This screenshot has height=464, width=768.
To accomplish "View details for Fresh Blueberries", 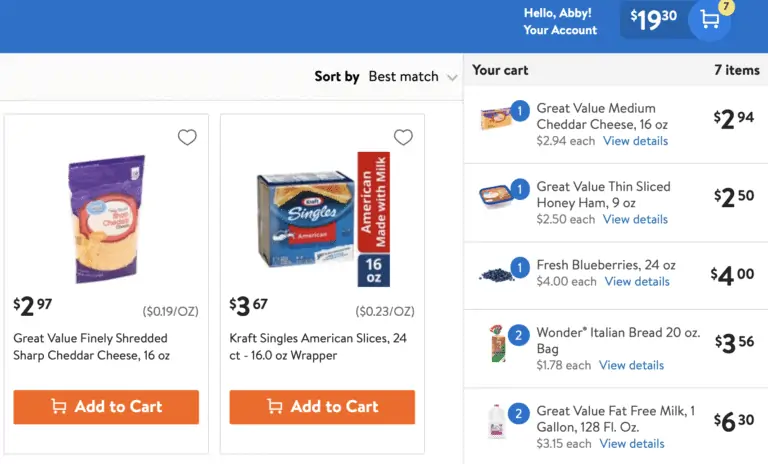I will pos(637,281).
